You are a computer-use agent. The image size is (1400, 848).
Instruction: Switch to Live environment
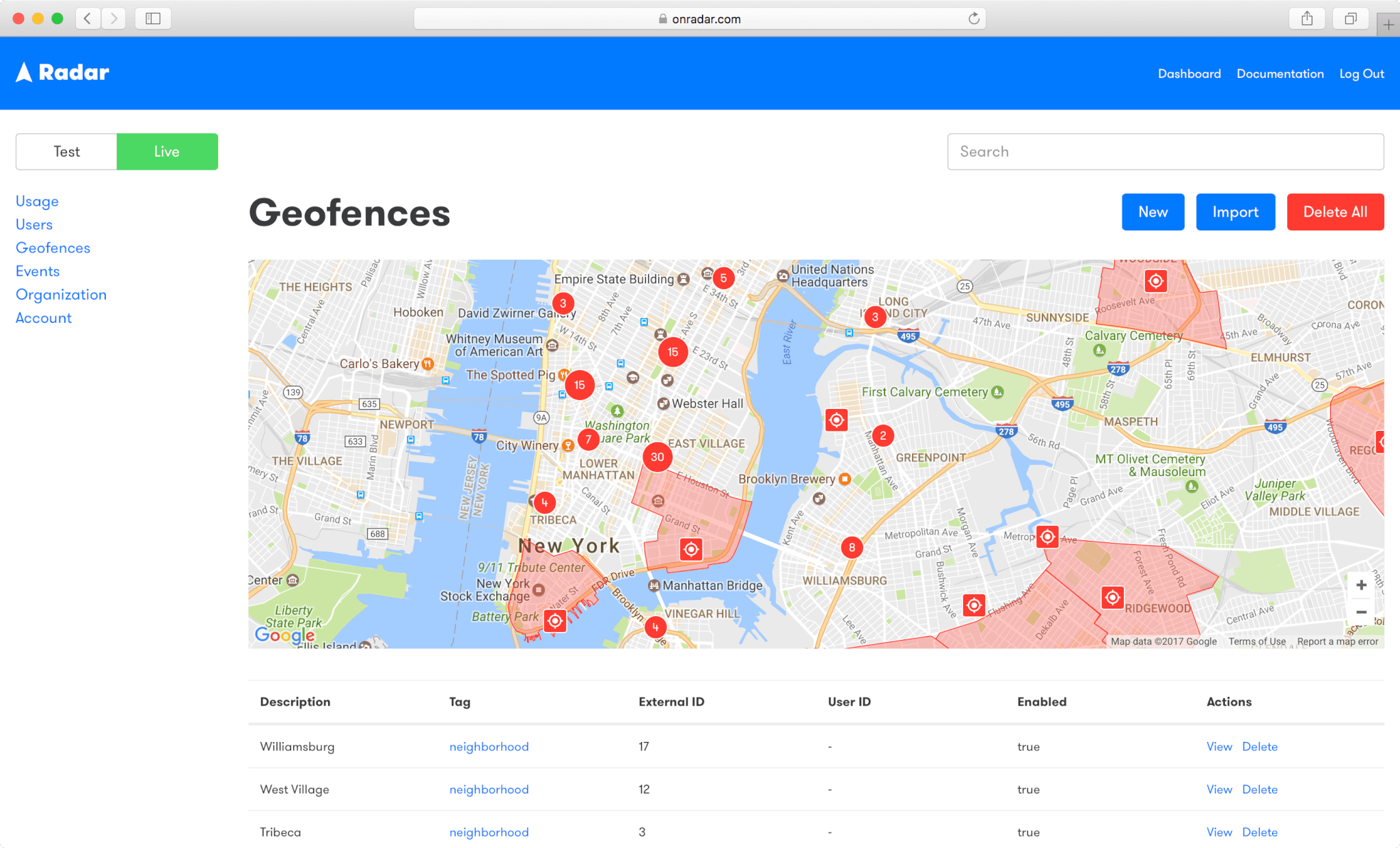(167, 152)
